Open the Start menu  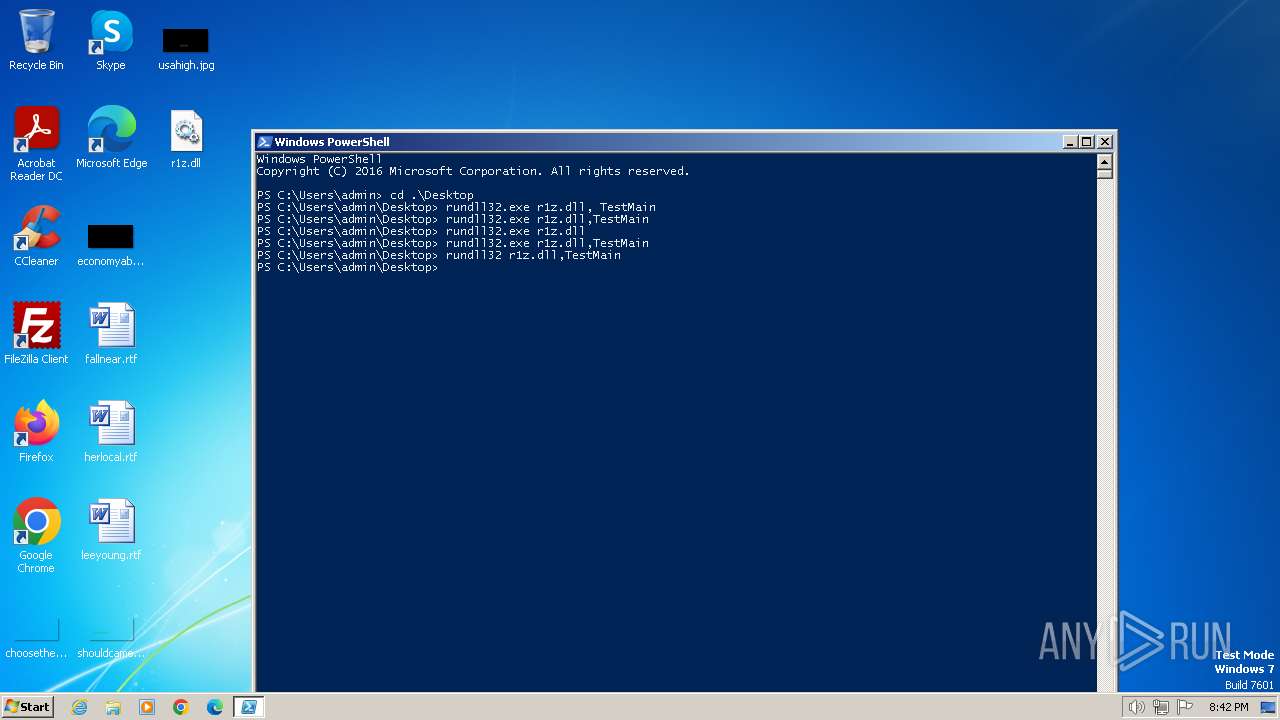(28, 706)
